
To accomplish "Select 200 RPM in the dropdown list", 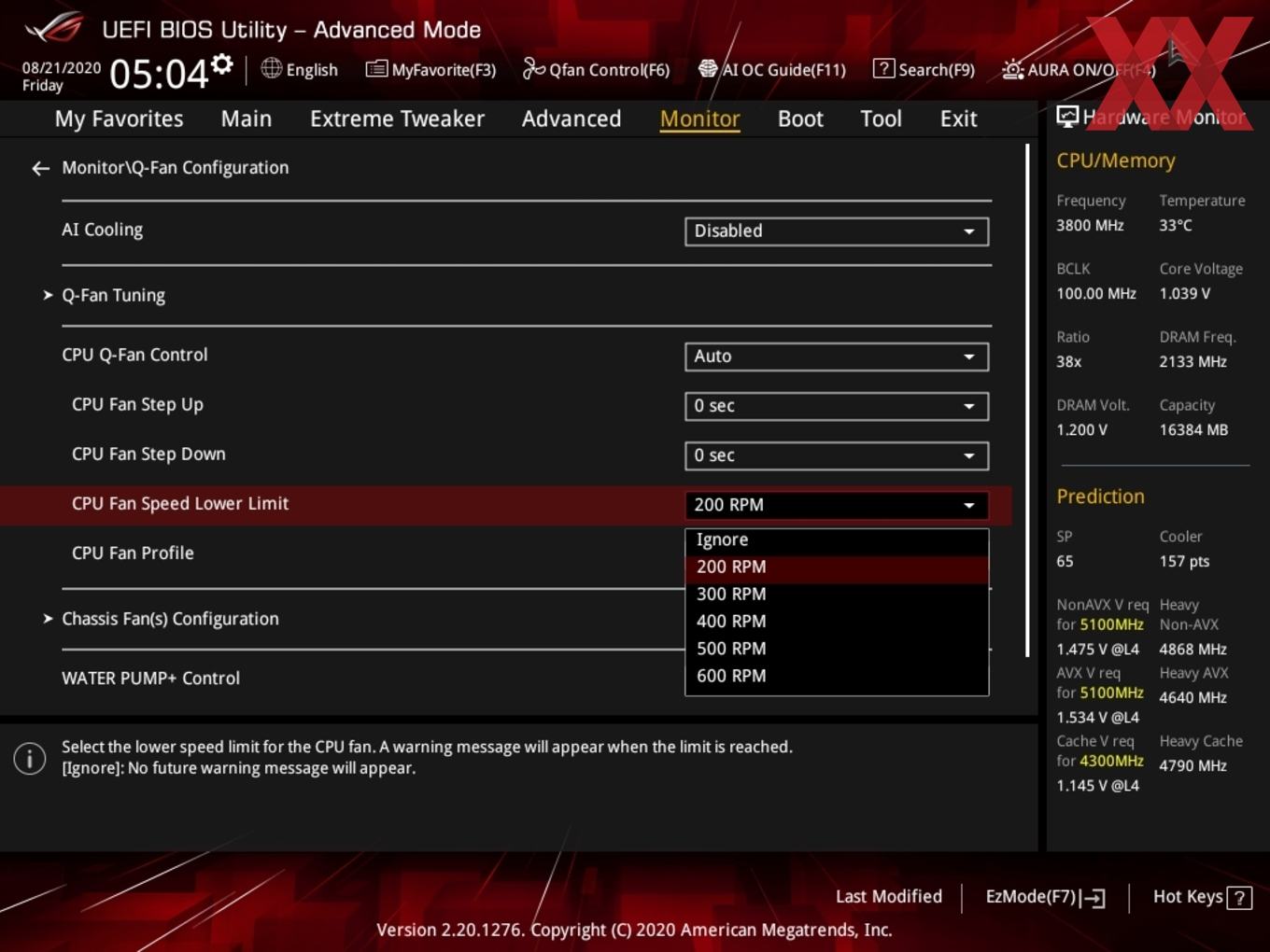I will tap(837, 567).
